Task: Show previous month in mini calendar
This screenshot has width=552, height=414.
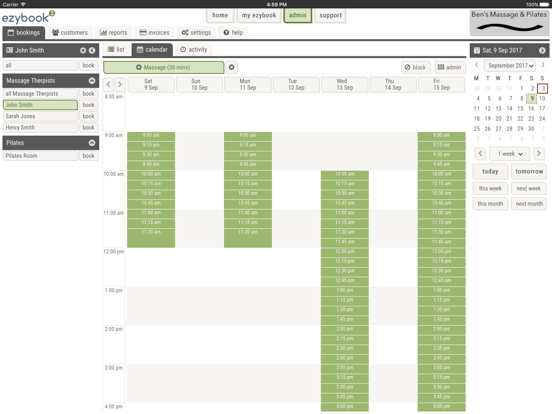Action: pos(477,65)
